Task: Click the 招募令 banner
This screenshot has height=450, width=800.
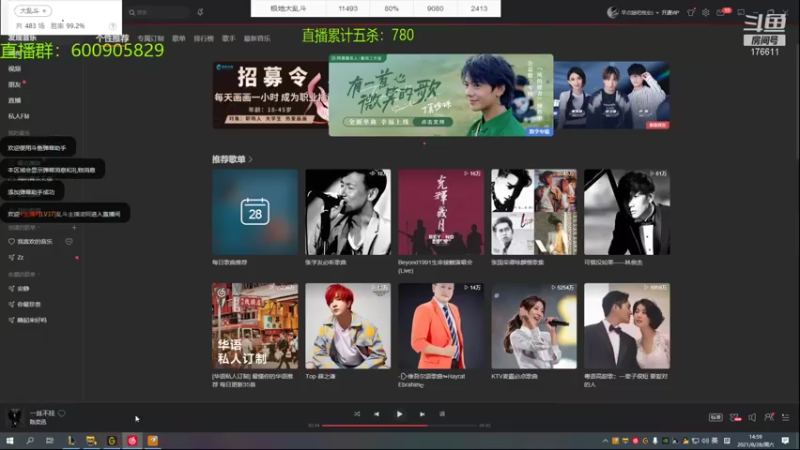Action: coord(270,95)
